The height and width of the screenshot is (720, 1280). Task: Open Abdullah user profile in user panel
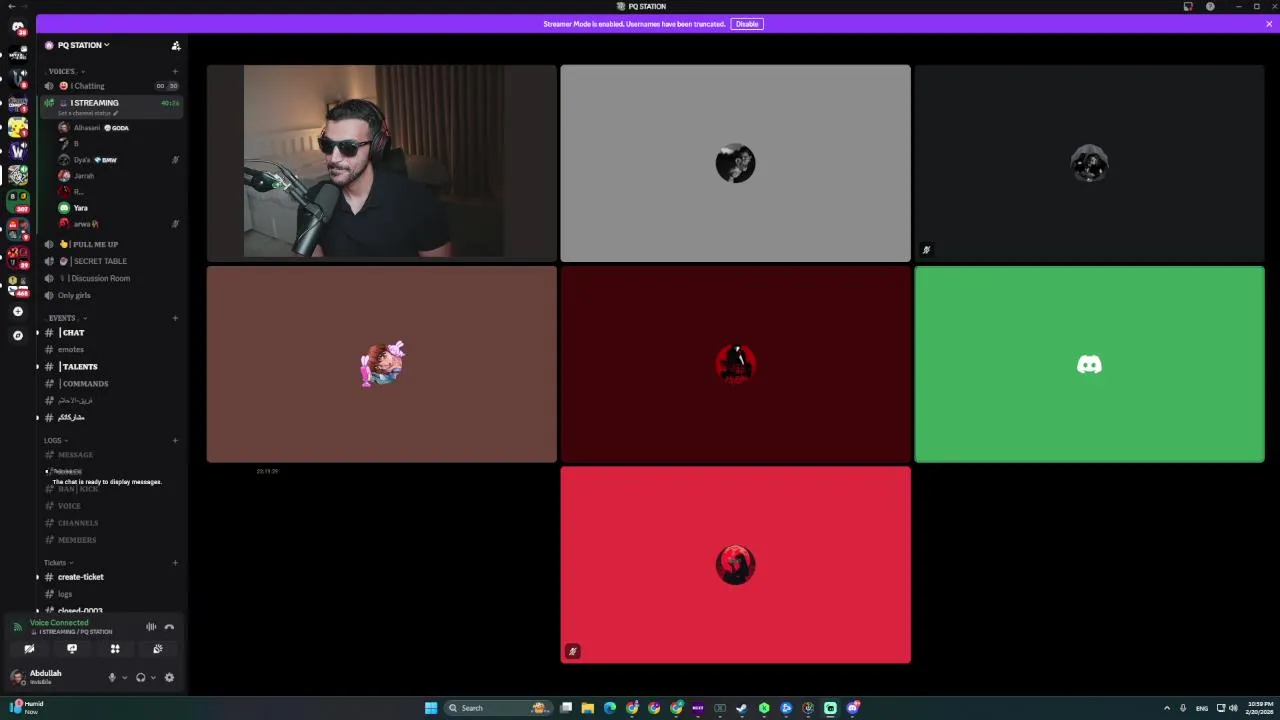tap(54, 677)
